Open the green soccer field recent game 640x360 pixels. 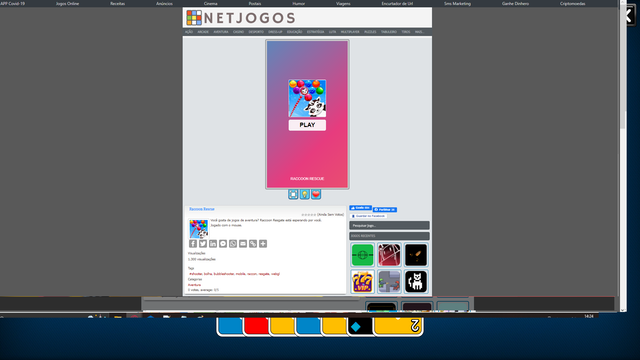(362, 255)
